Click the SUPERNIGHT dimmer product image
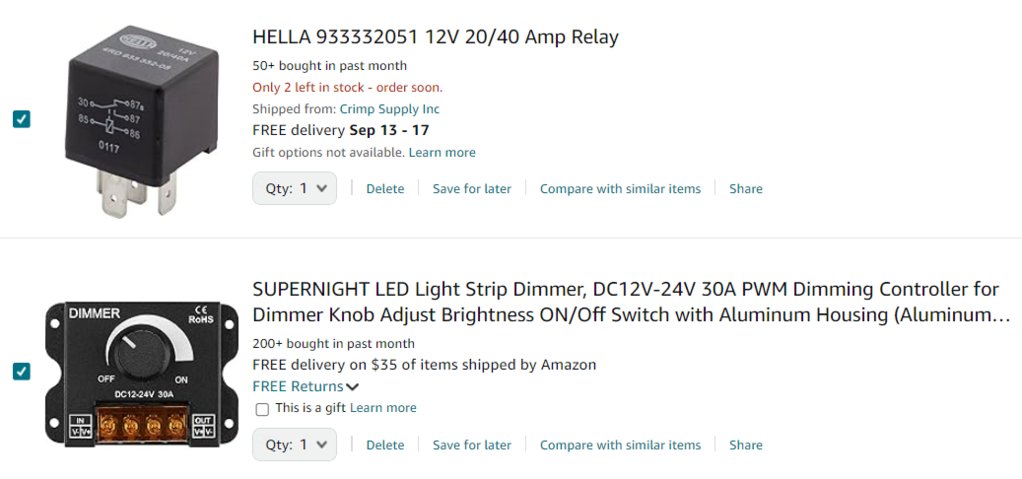The width and height of the screenshot is (1022, 479). pyautogui.click(x=141, y=373)
